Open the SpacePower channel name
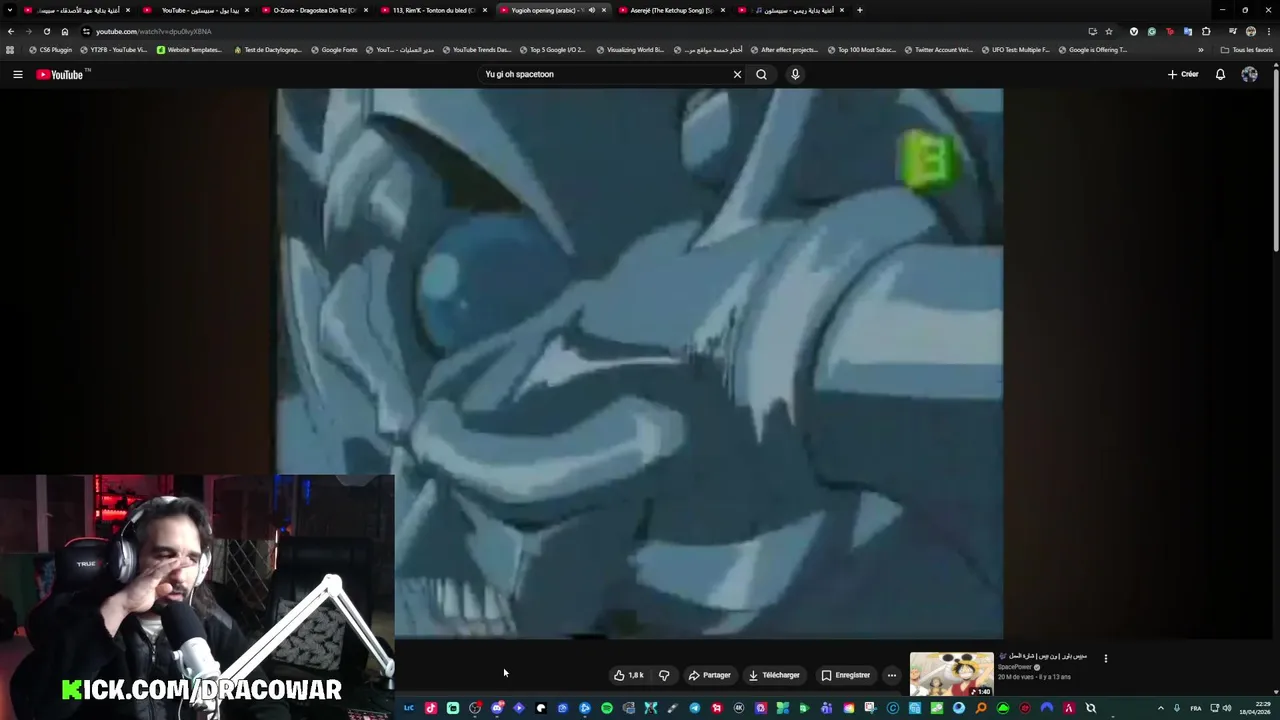The image size is (1280, 720). 1015,667
